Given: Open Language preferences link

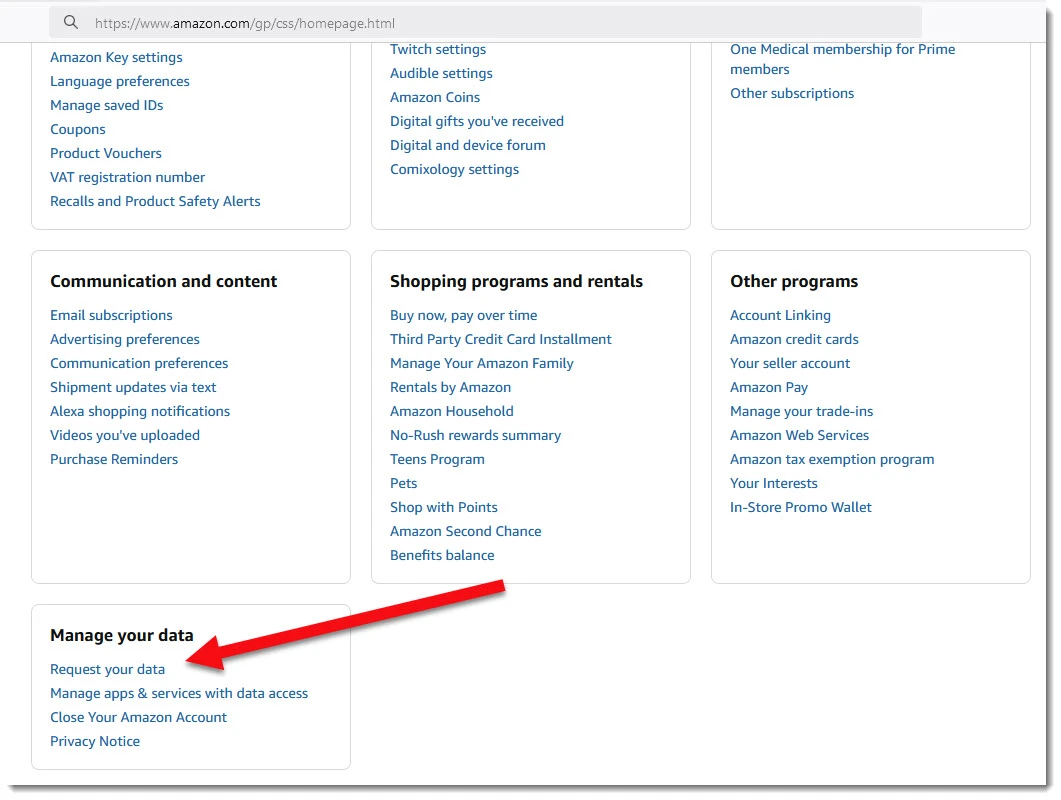Looking at the screenshot, I should coord(120,81).
